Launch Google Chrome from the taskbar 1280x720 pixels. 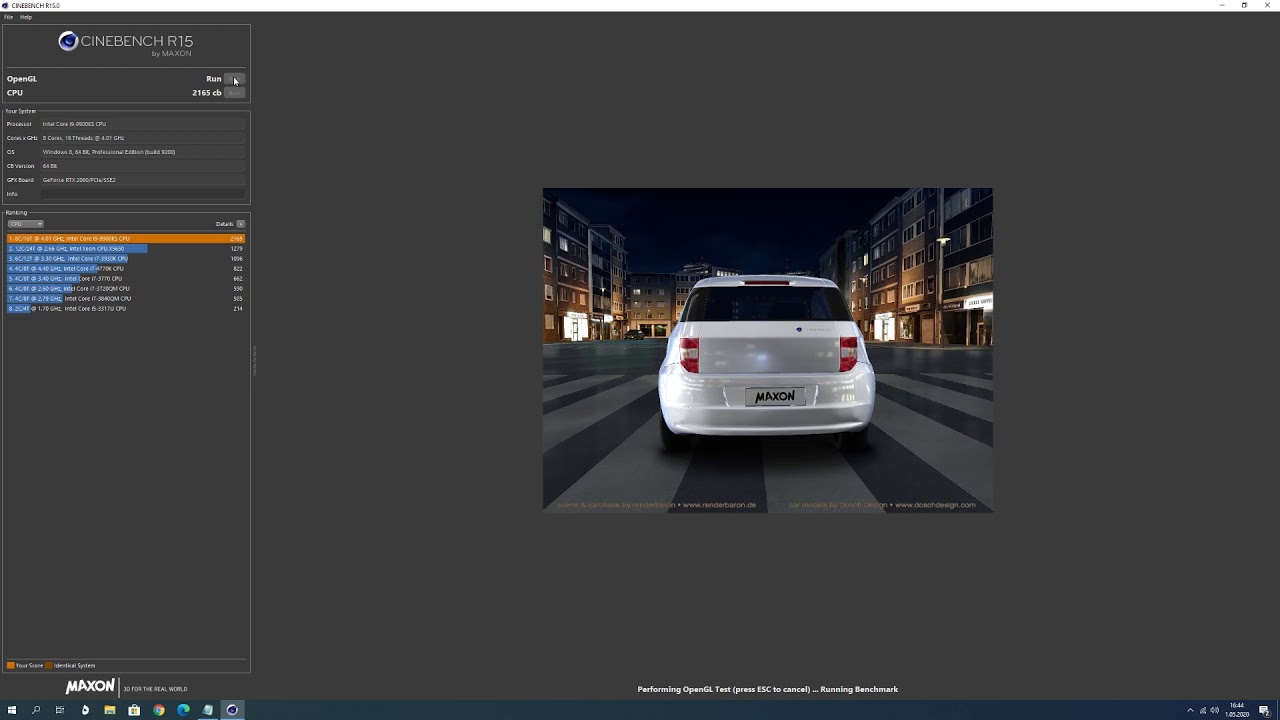158,710
